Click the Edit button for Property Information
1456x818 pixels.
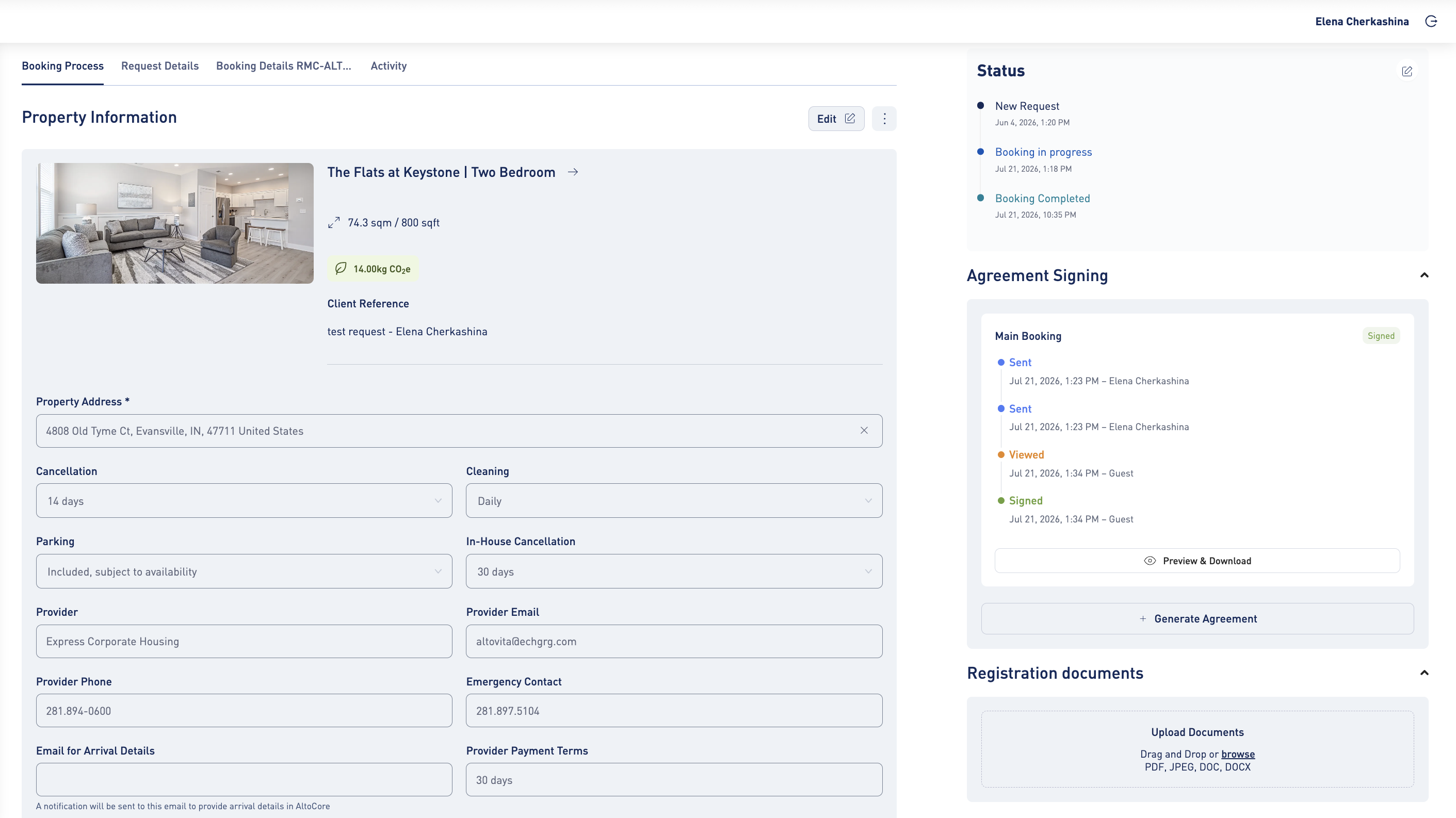point(836,119)
